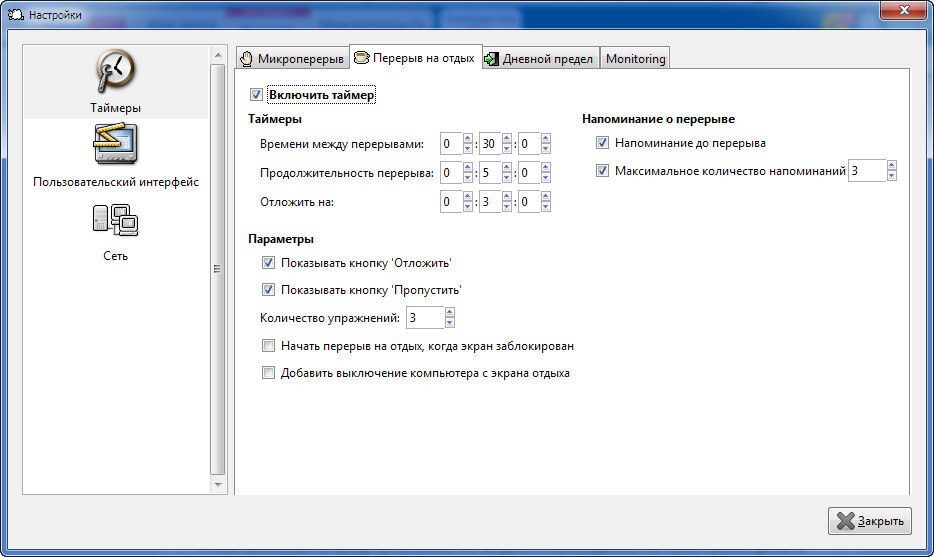
Task: Enable Добавить выключение компьютера checkbox
Action: [x=268, y=373]
